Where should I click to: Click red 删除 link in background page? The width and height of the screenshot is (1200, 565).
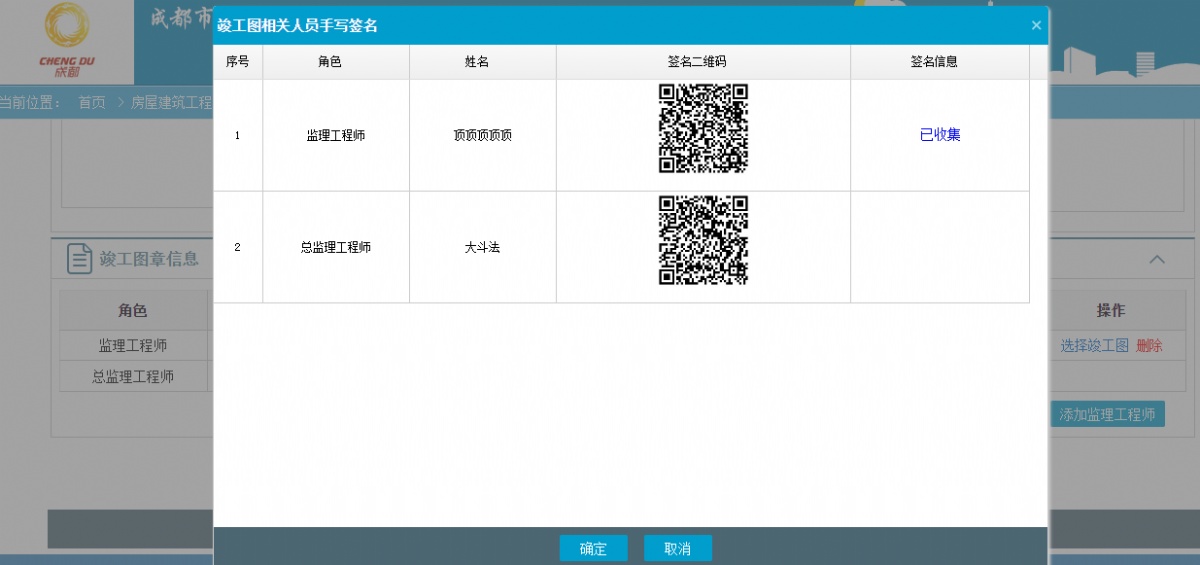pyautogui.click(x=1149, y=345)
